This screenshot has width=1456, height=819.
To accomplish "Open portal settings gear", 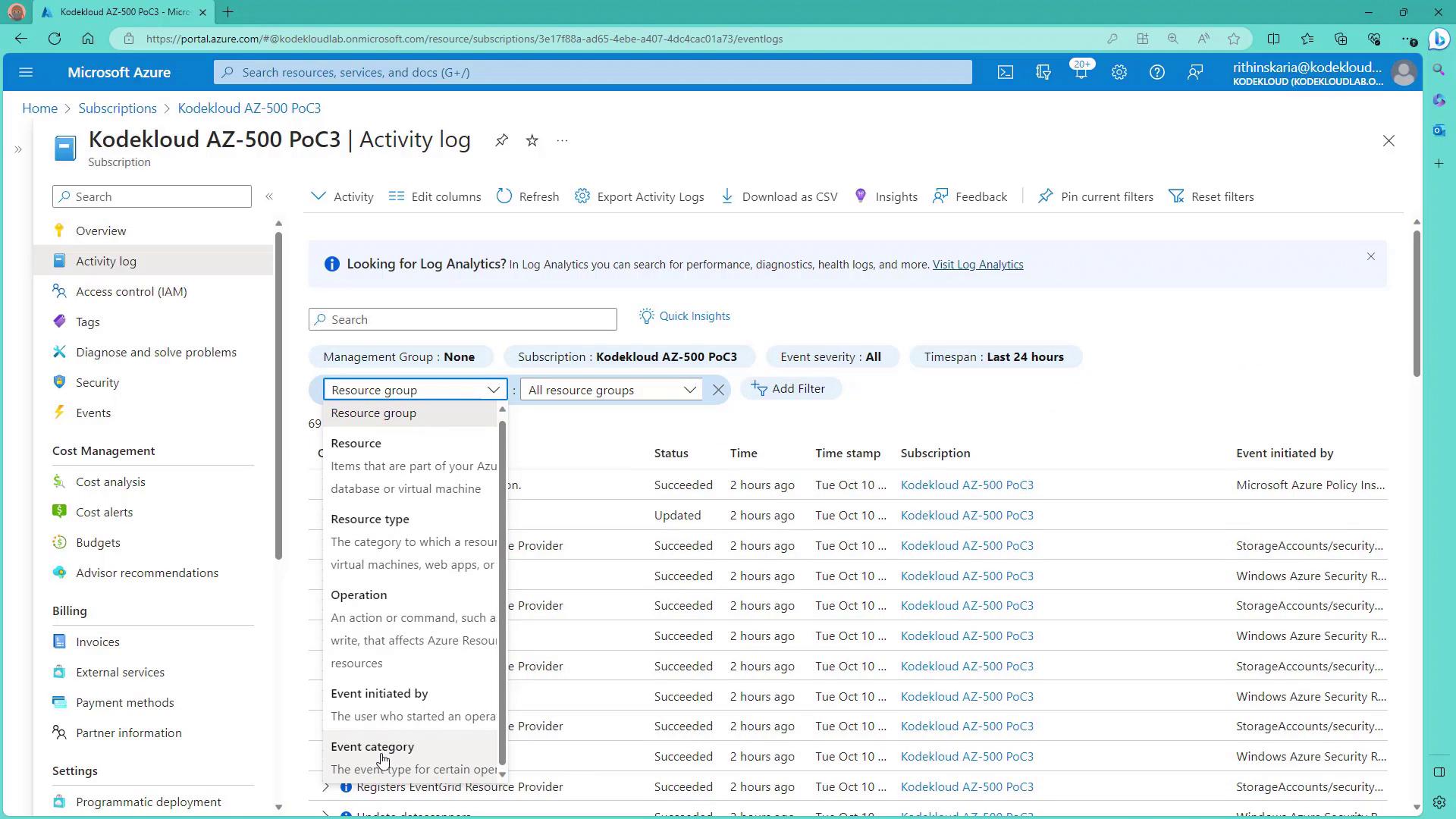I will coord(1119,72).
